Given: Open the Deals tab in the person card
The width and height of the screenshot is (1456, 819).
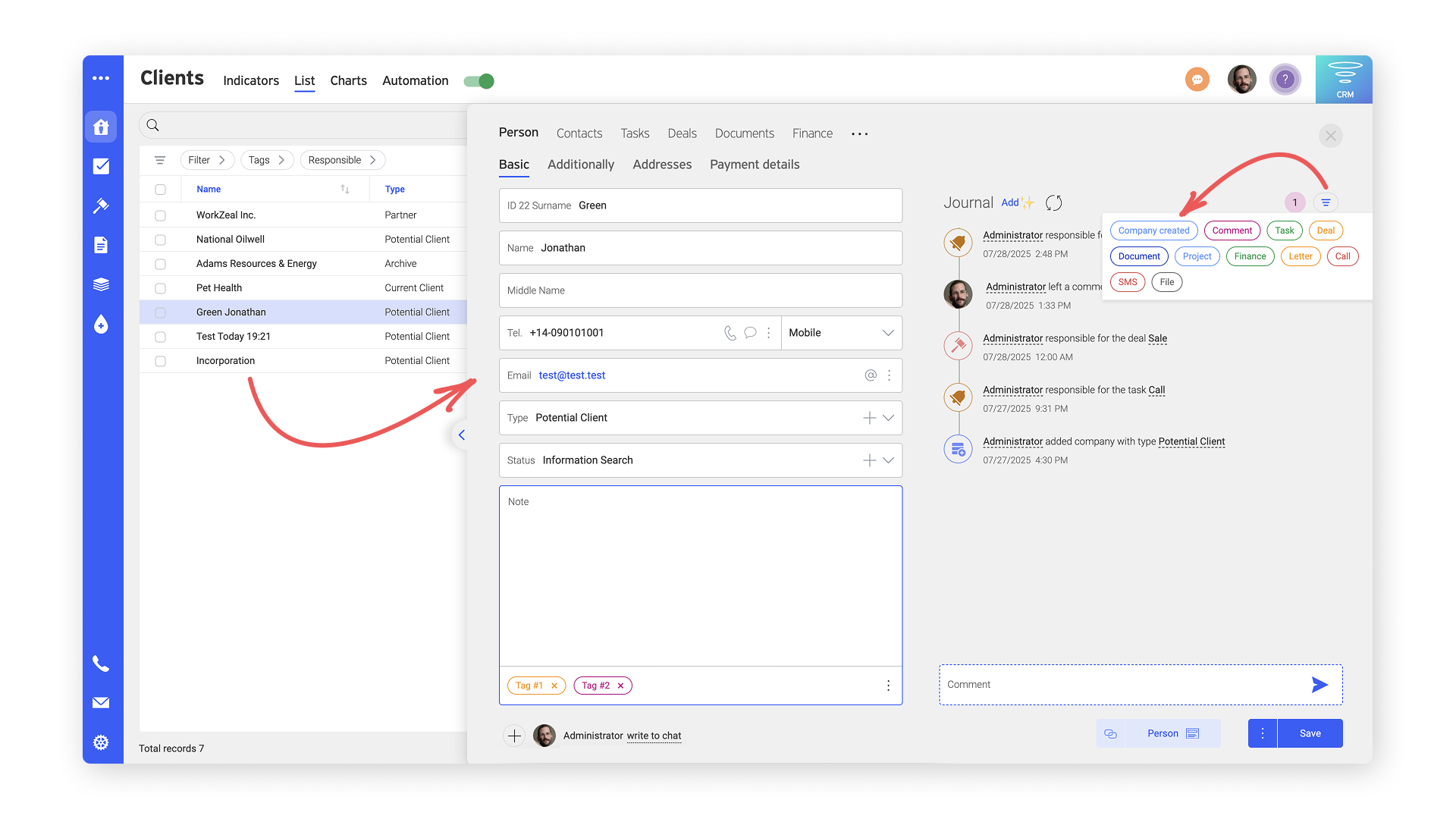Looking at the screenshot, I should (682, 133).
